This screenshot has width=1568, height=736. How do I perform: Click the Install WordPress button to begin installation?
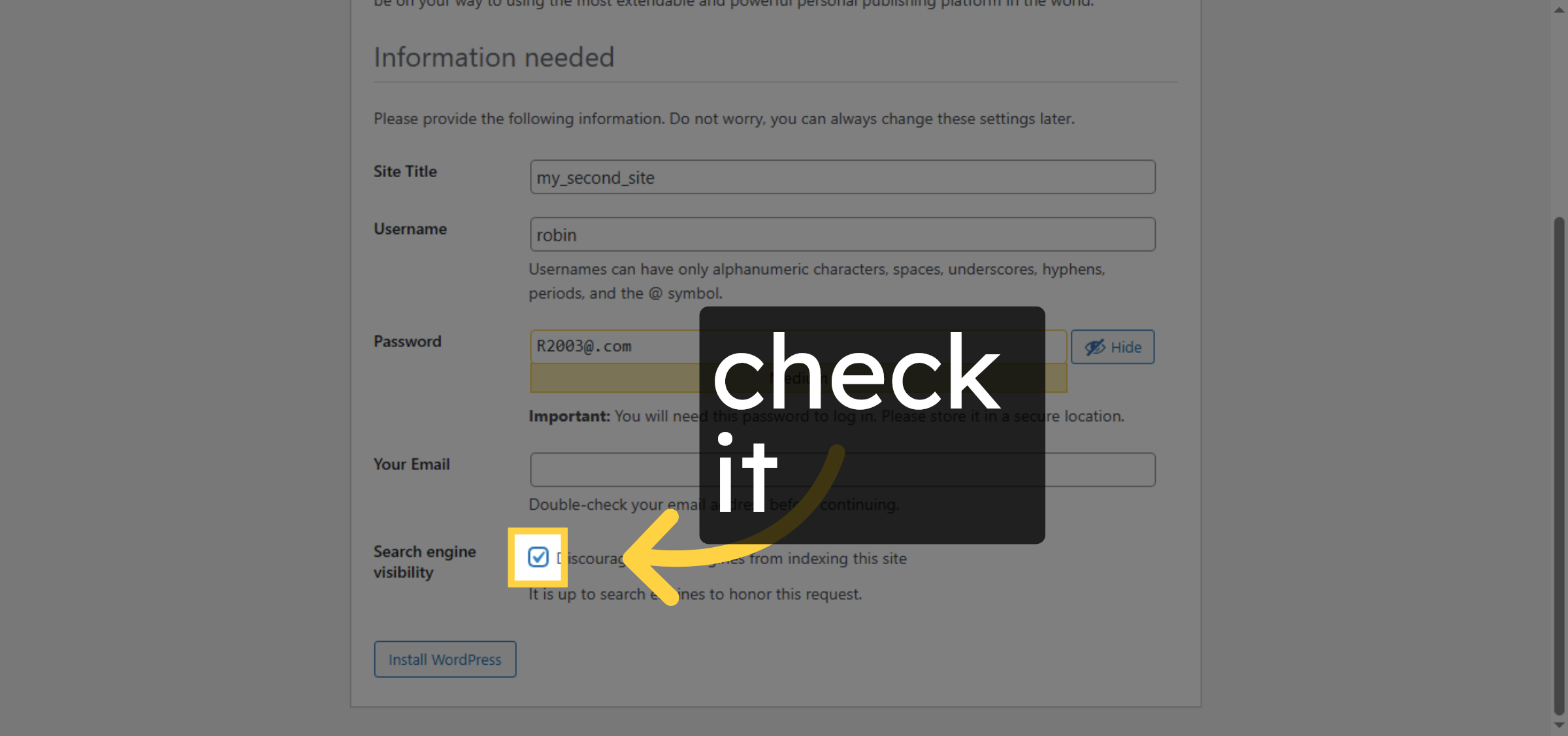[445, 659]
